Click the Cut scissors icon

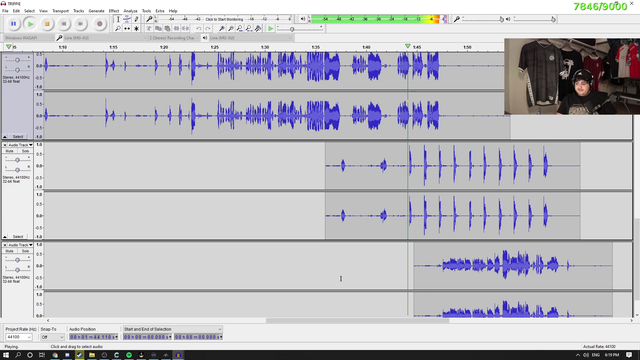(x=149, y=29)
